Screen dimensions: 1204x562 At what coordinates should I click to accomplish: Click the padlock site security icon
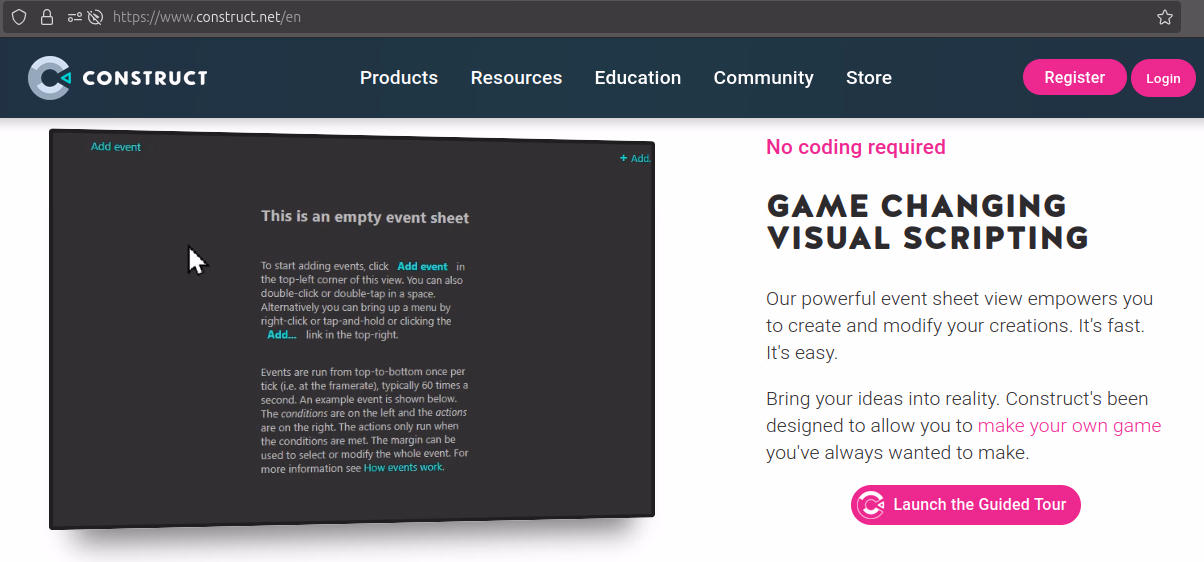tap(46, 17)
